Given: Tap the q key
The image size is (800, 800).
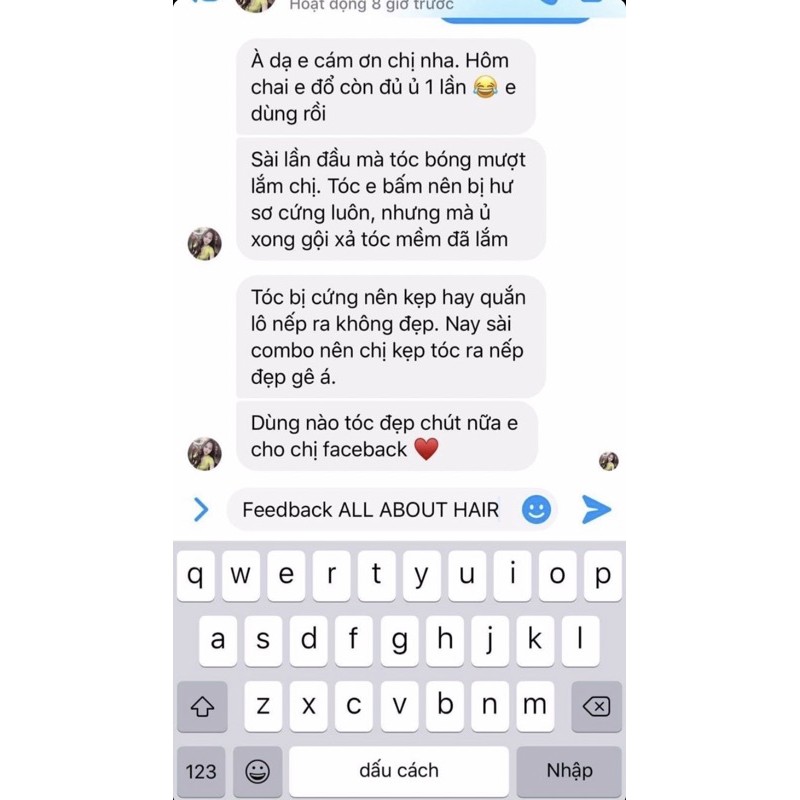Looking at the screenshot, I should click(196, 576).
